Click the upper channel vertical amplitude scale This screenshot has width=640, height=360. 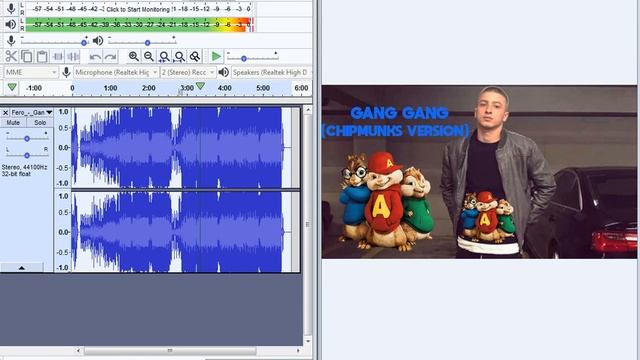(63, 148)
